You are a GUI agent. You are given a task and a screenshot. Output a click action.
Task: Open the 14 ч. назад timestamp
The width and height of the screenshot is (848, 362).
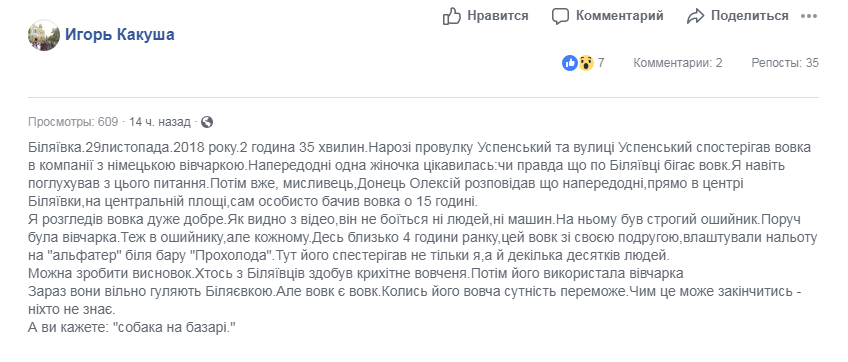(160, 122)
